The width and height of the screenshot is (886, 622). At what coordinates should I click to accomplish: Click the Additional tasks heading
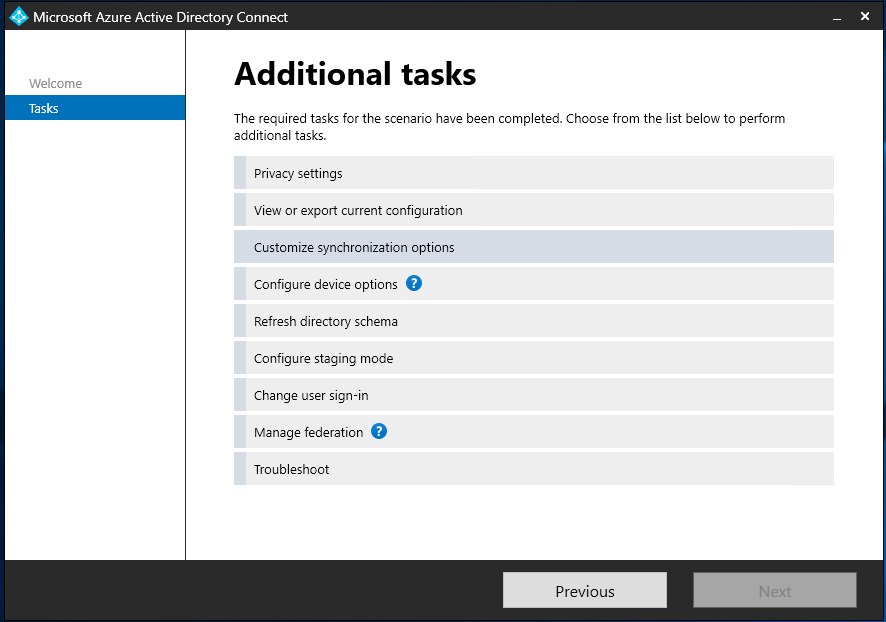355,74
